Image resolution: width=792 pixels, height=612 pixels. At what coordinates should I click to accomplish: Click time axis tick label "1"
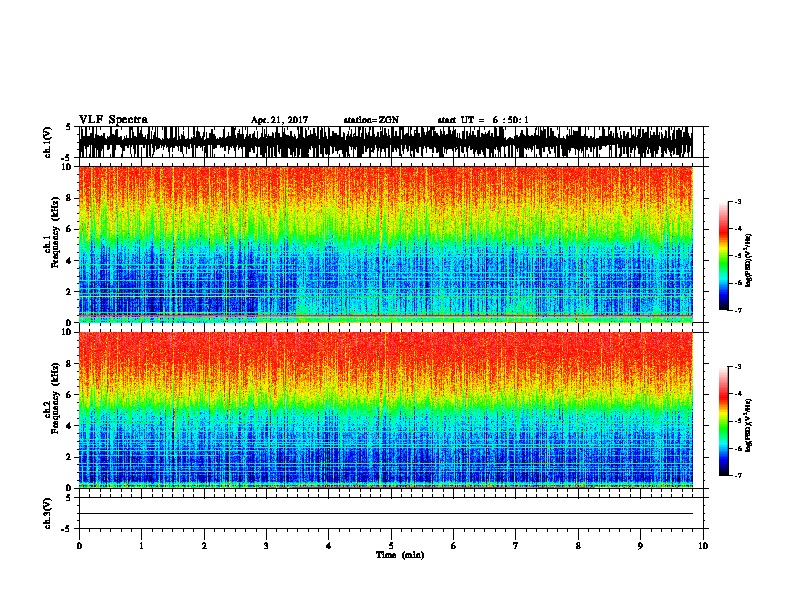click(141, 546)
